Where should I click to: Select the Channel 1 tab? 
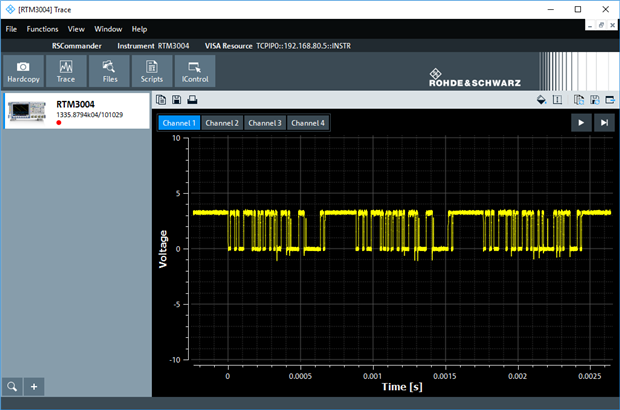(x=179, y=123)
